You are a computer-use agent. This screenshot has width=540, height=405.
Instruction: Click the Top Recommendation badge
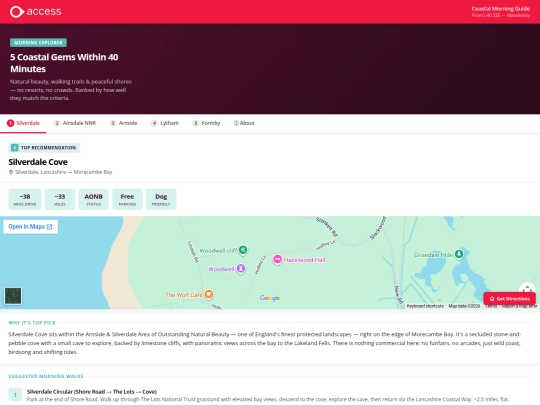click(x=44, y=148)
